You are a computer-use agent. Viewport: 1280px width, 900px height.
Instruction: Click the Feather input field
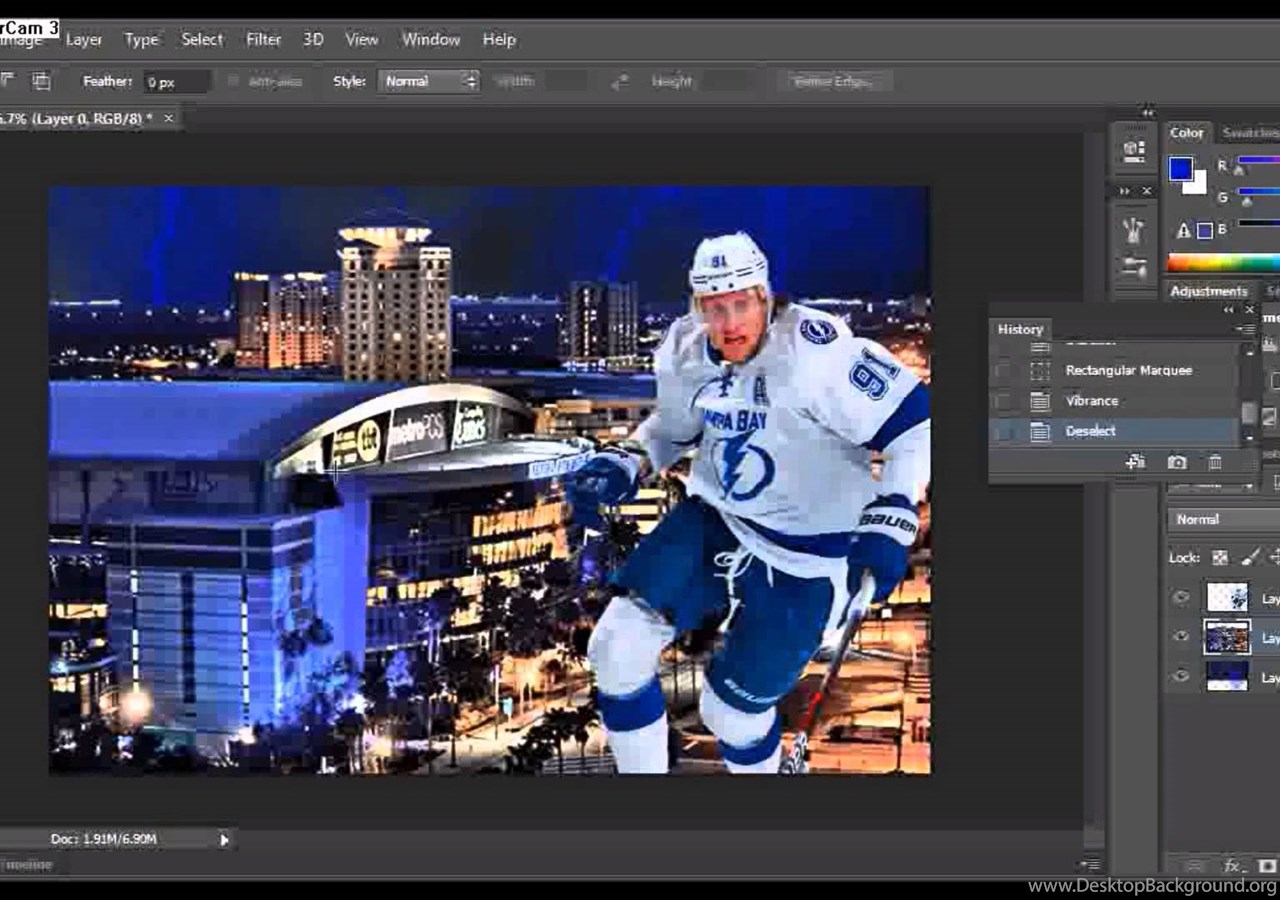pos(177,82)
